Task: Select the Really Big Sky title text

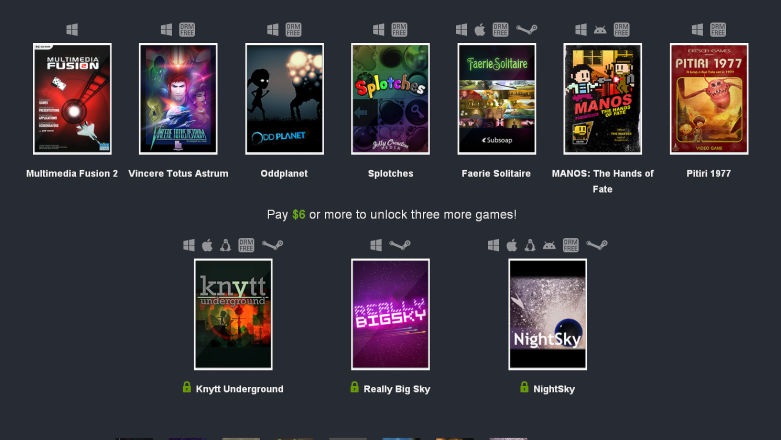Action: [397, 389]
